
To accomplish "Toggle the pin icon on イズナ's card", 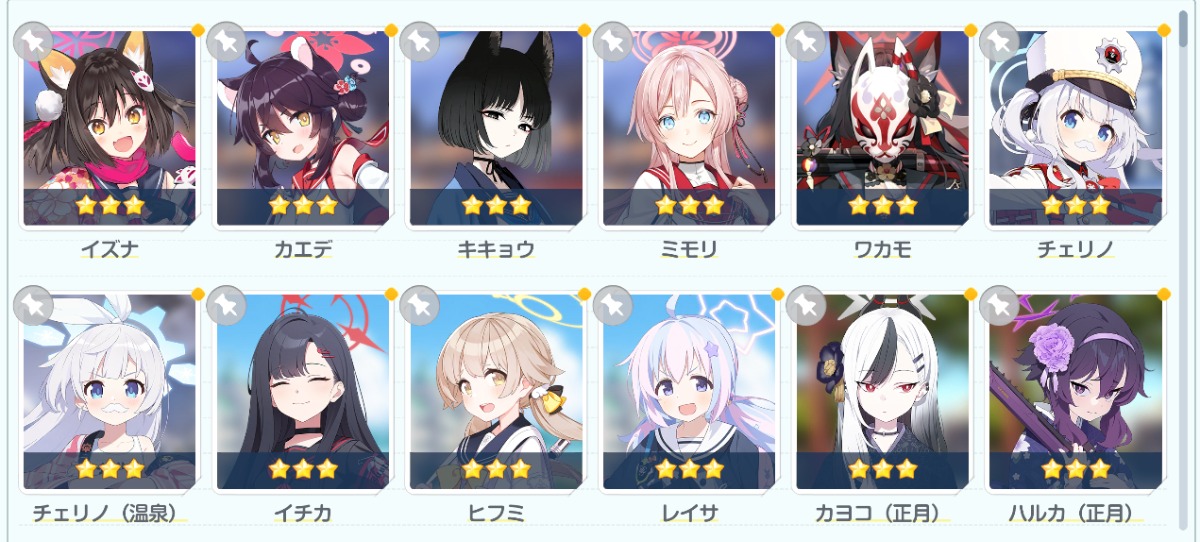I will (32, 42).
